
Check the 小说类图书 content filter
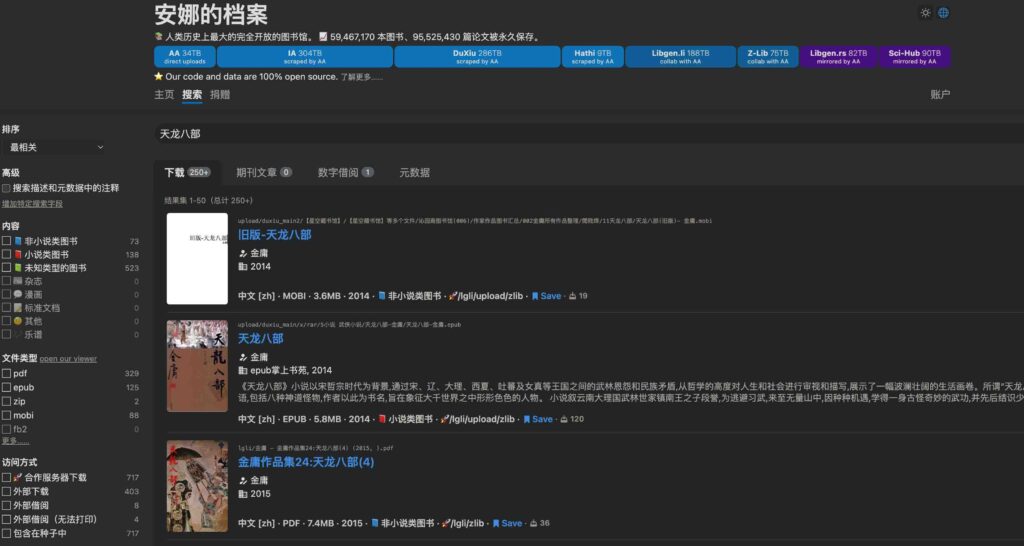[x=7, y=255]
